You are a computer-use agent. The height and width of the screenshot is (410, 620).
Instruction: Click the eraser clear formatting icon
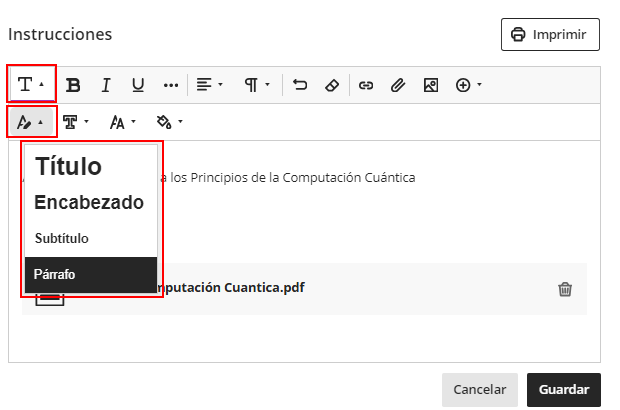[332, 85]
